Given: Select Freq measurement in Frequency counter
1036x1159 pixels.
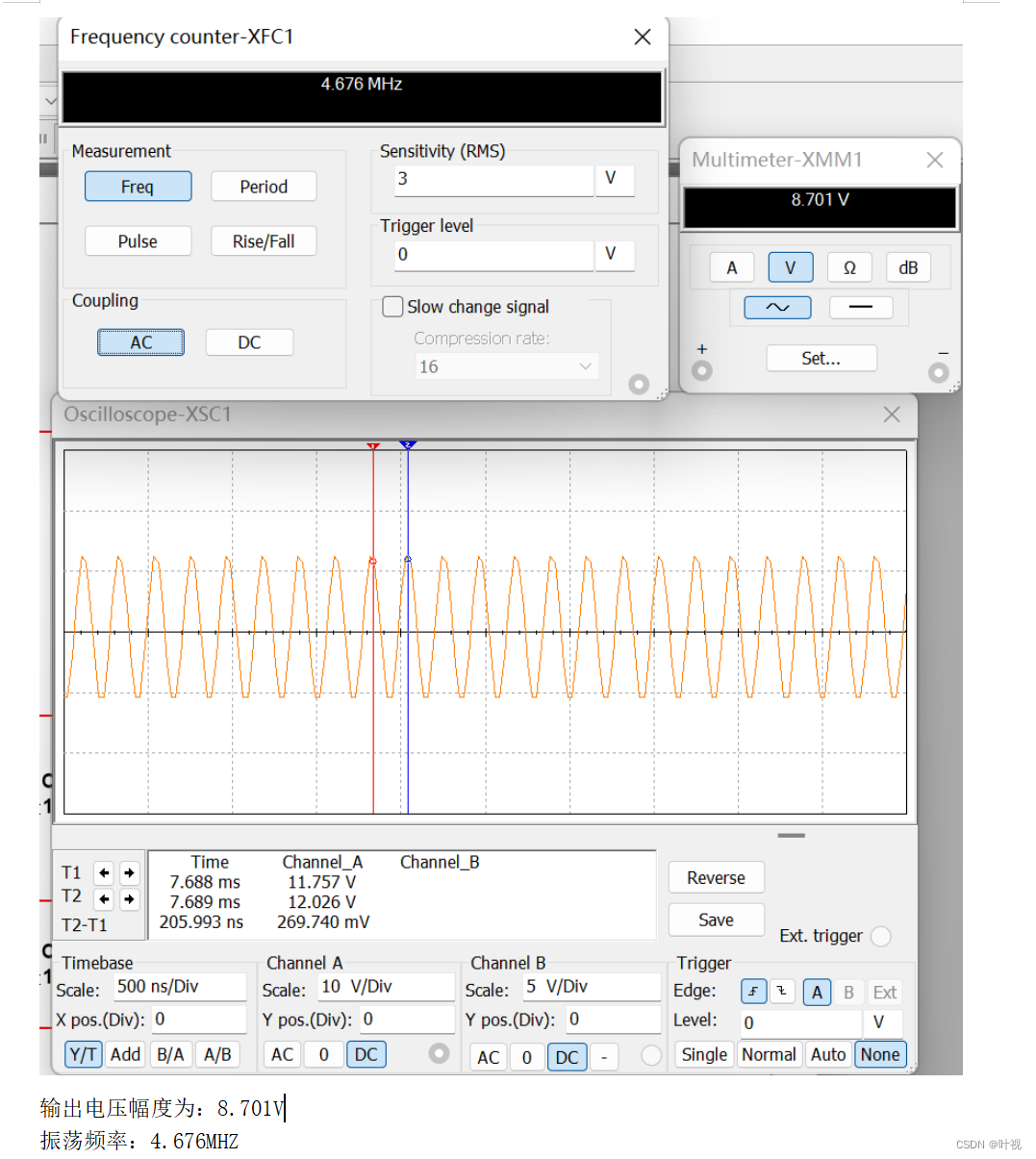Looking at the screenshot, I should coord(138,187).
